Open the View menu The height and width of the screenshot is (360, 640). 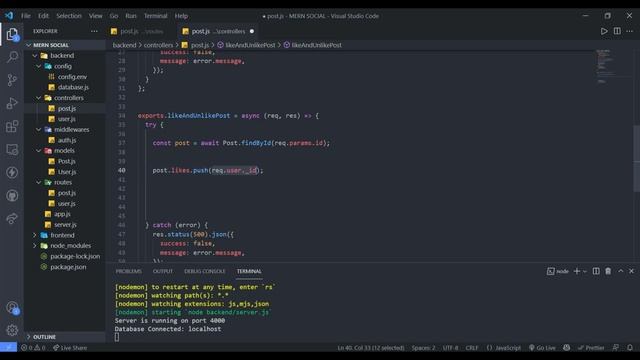pyautogui.click(x=96, y=16)
